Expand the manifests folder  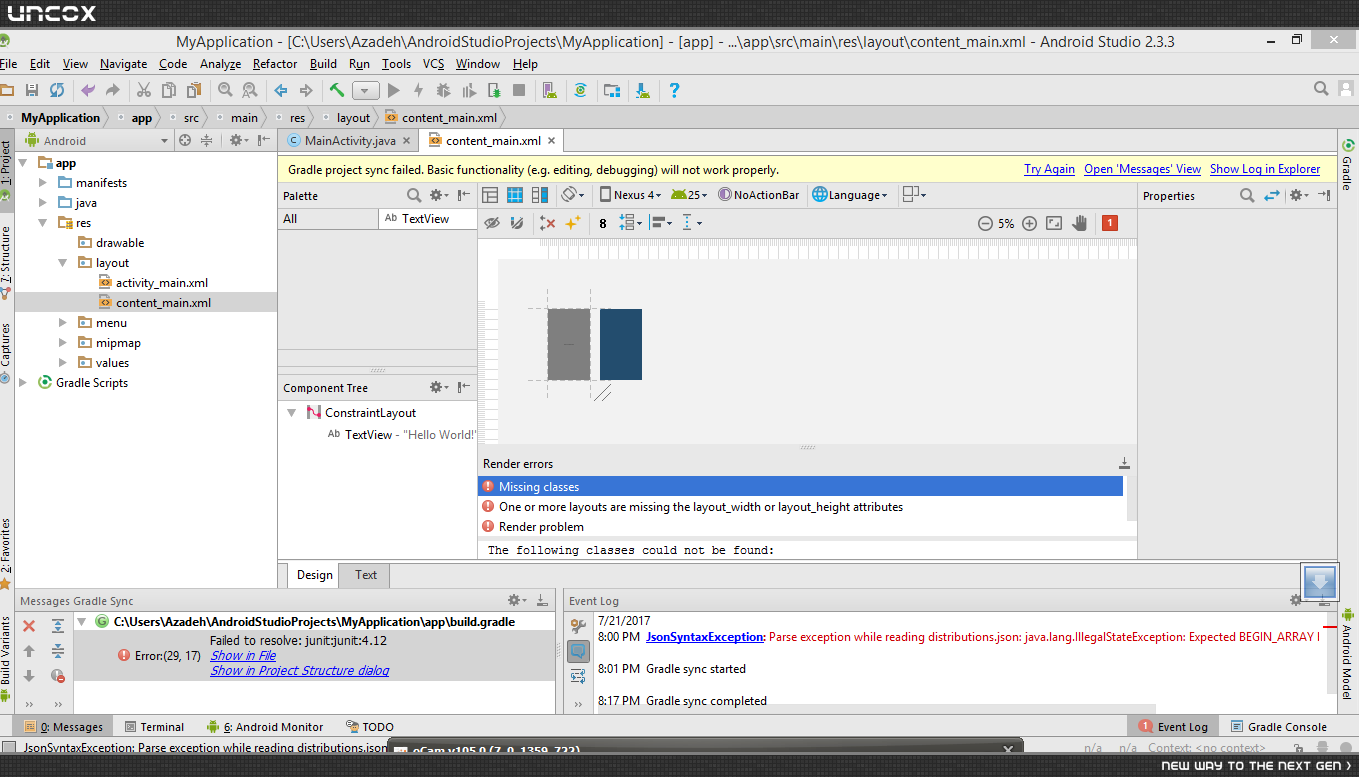(42, 183)
